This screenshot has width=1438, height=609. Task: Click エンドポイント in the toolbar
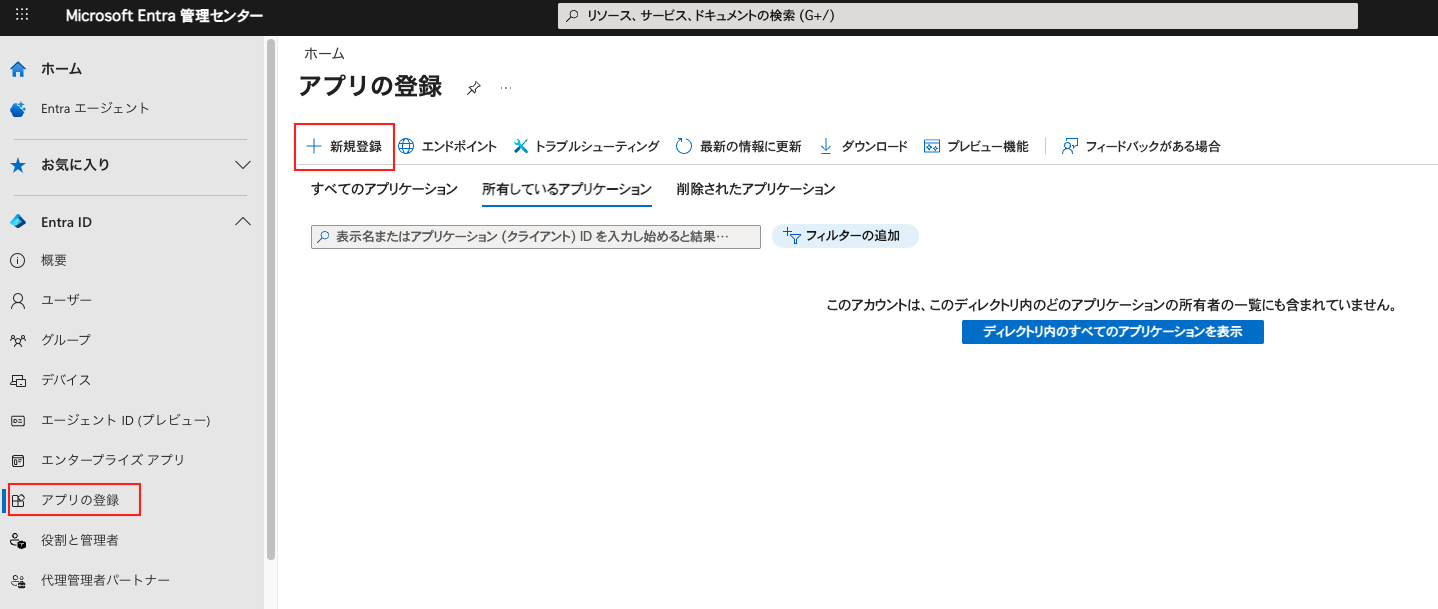coord(448,146)
